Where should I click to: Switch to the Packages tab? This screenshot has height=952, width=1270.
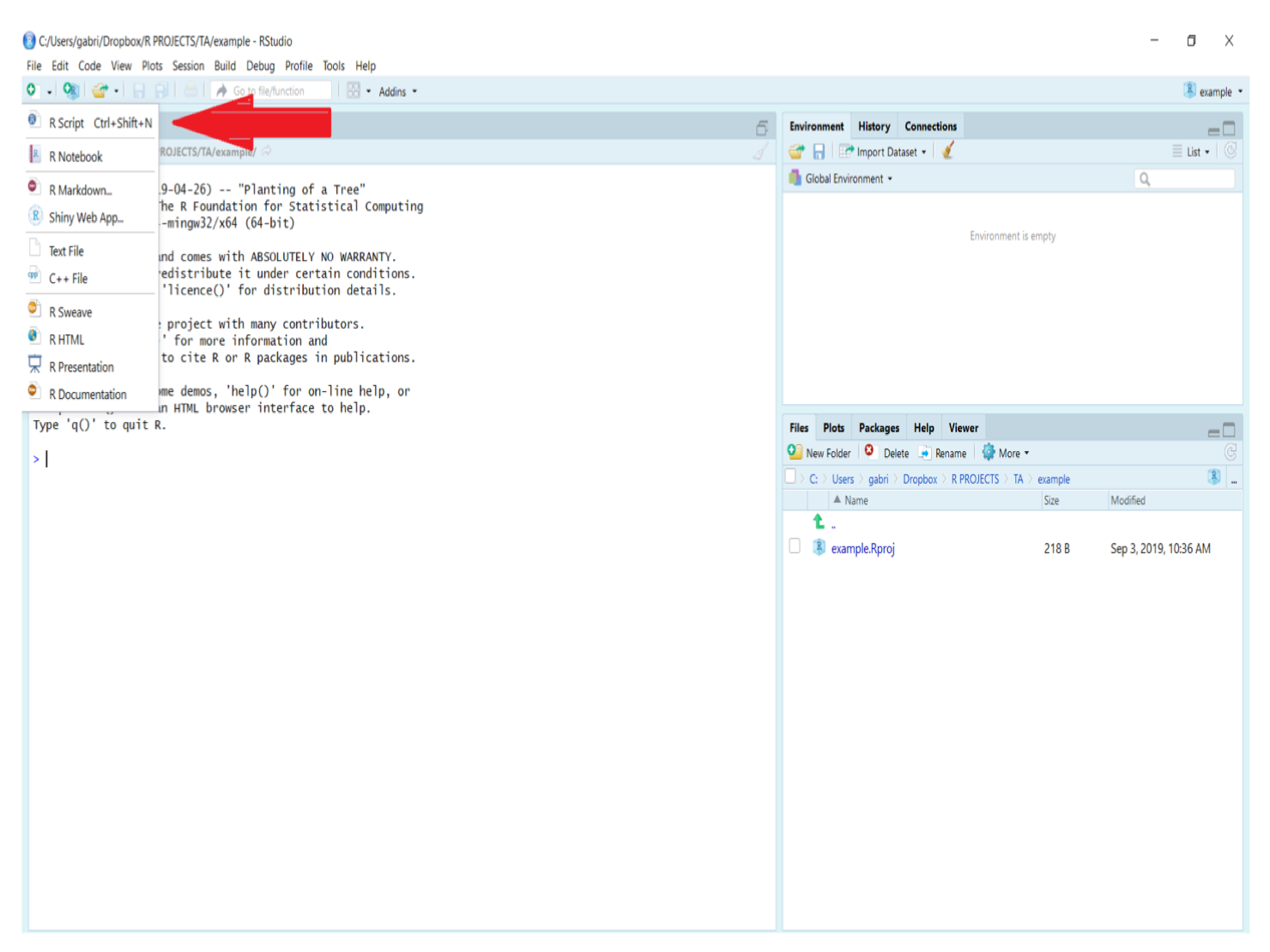(879, 428)
